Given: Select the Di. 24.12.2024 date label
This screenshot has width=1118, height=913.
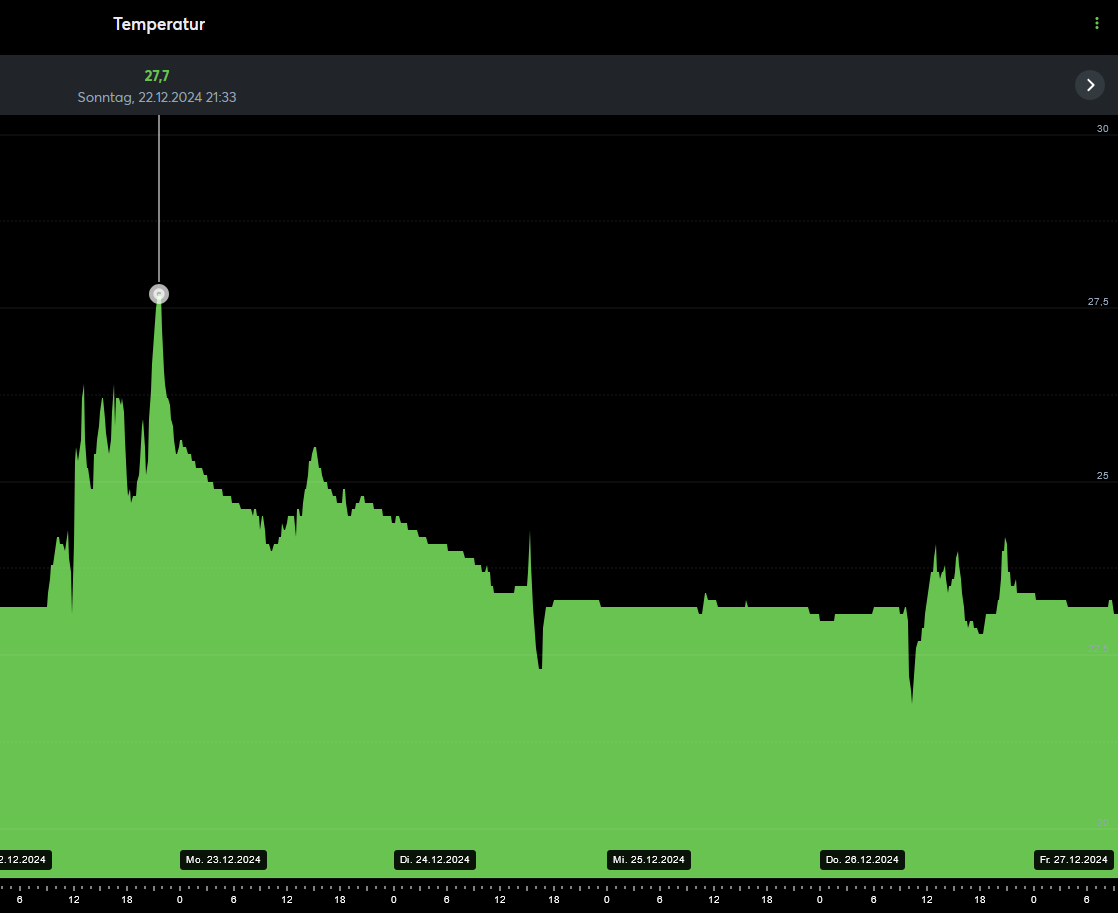Looking at the screenshot, I should (x=435, y=860).
